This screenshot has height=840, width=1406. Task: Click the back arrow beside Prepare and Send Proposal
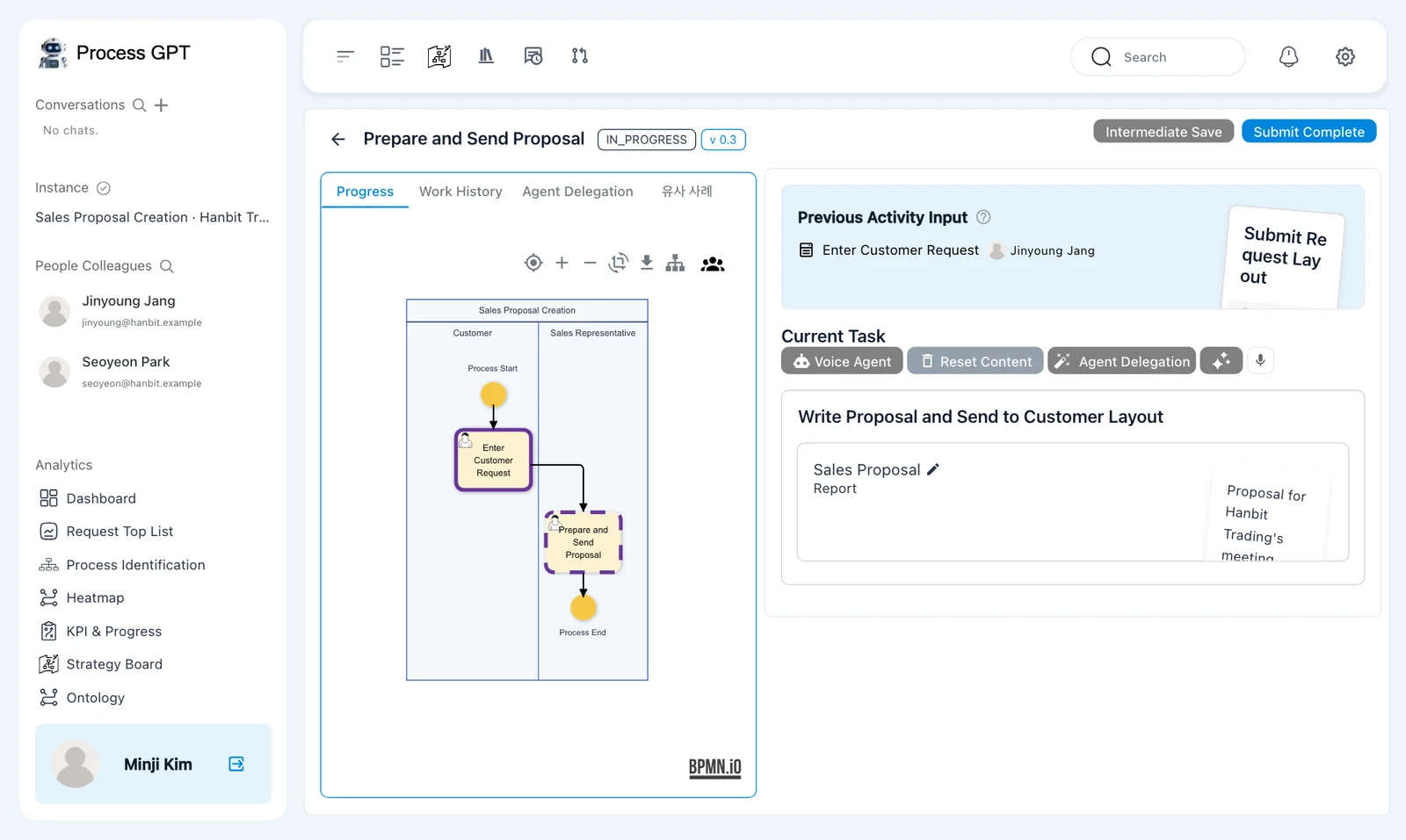(x=338, y=139)
